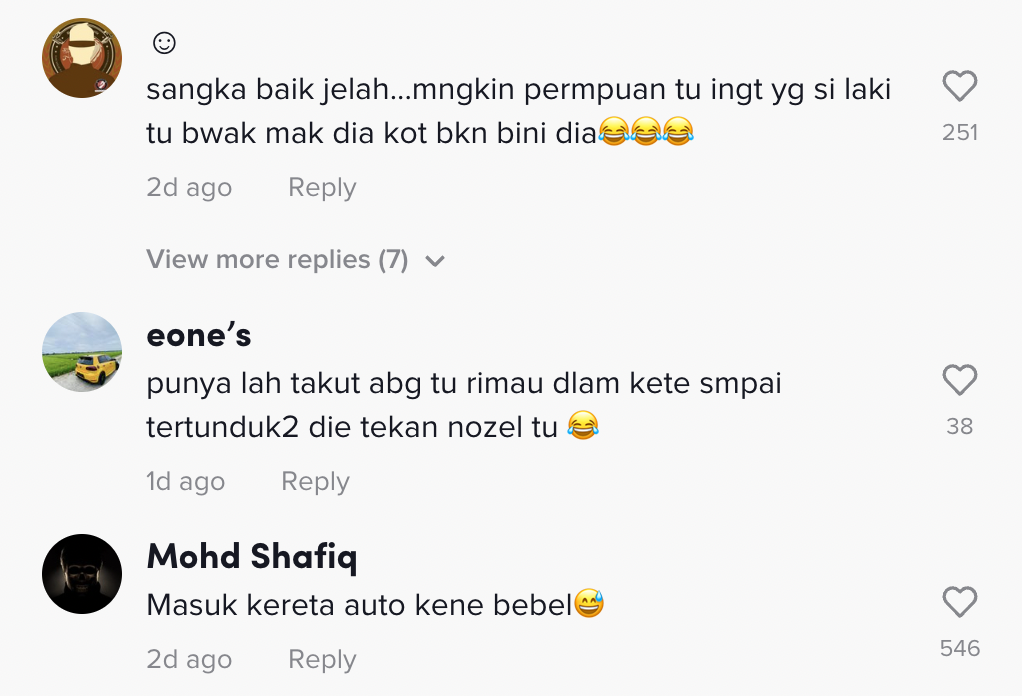Like eone's comment about the nozel
The width and height of the screenshot is (1022, 696).
pyautogui.click(x=959, y=381)
